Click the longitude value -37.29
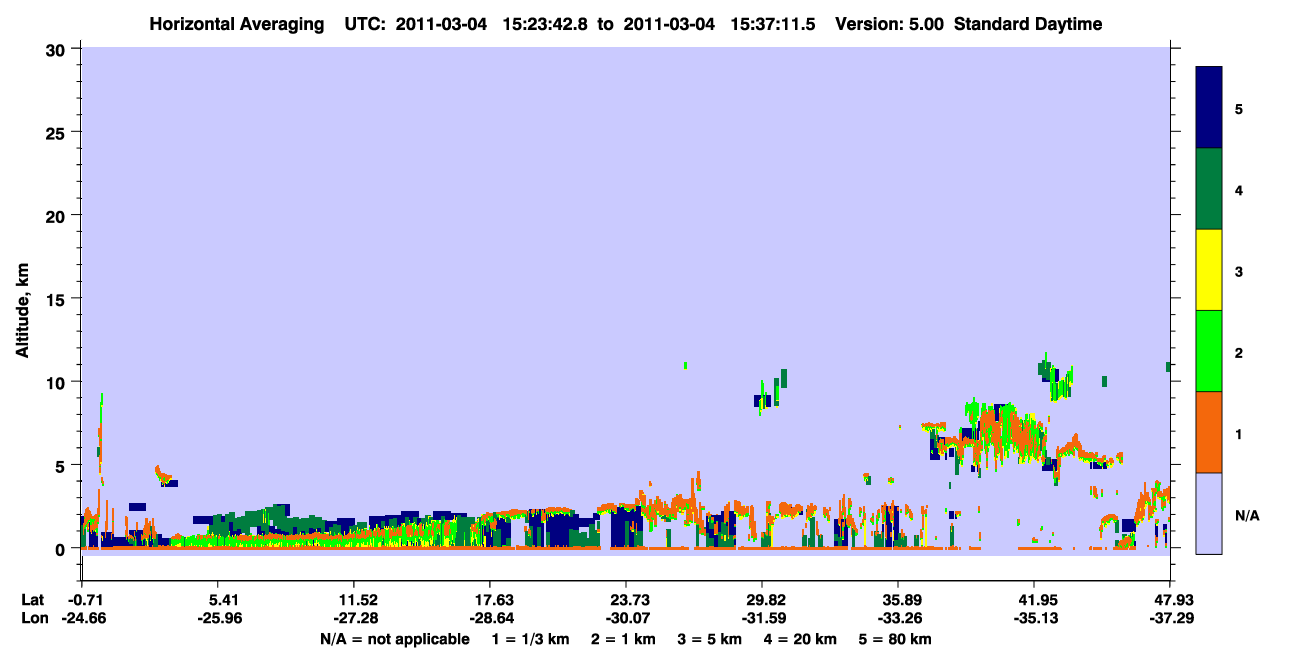This screenshot has height=667, width=1300. [x=1170, y=618]
